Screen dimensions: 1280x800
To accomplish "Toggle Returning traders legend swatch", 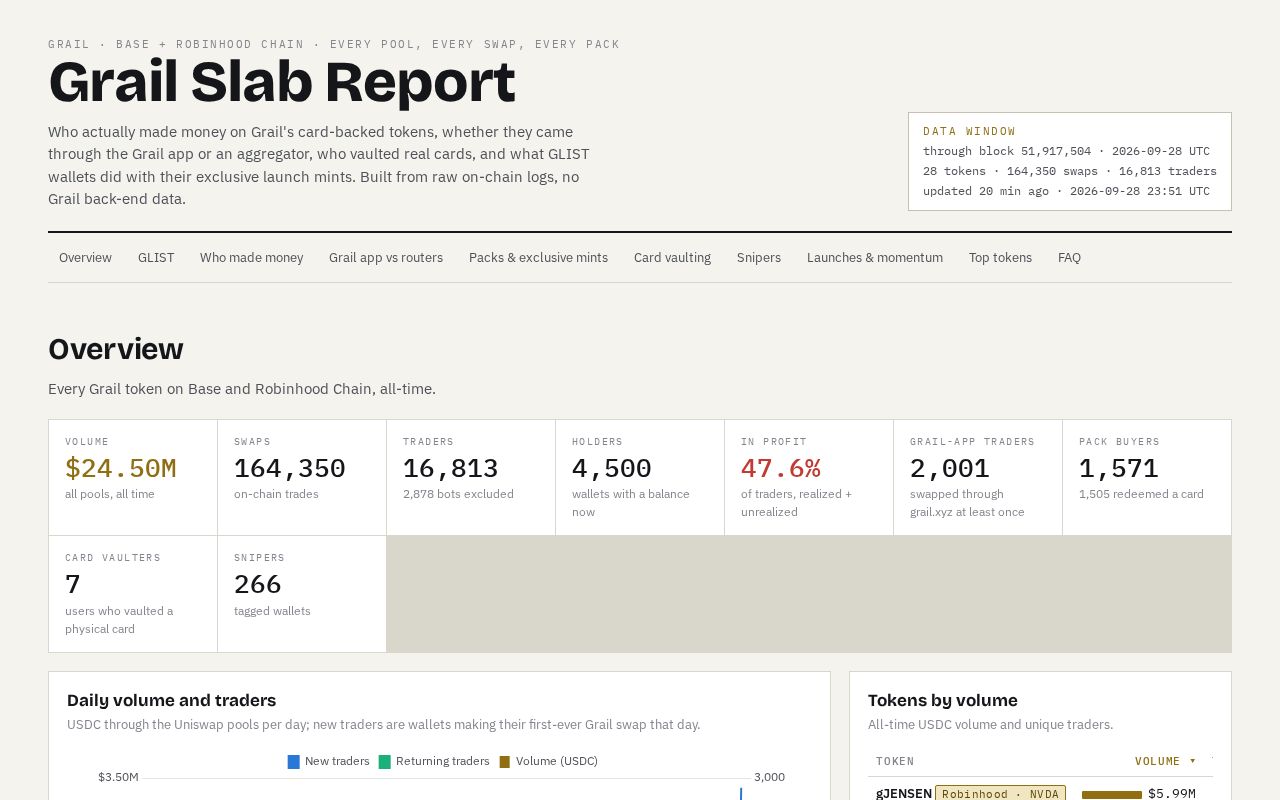I will pyautogui.click(x=385, y=762).
